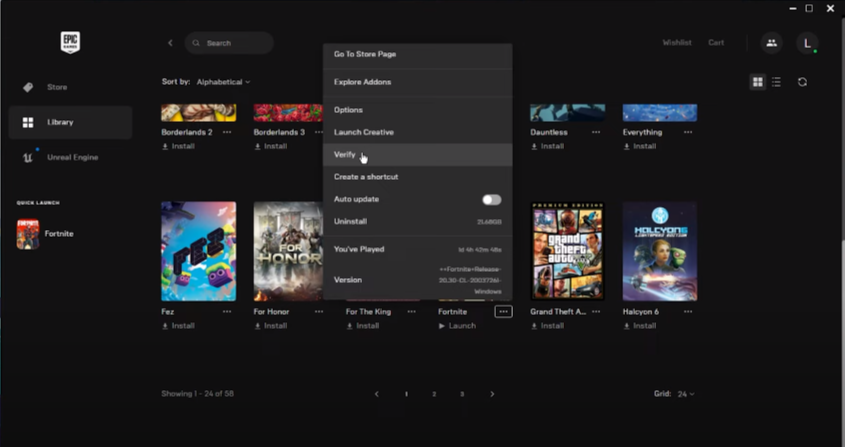The image size is (845, 447).
Task: Go to page 3
Action: click(x=462, y=394)
